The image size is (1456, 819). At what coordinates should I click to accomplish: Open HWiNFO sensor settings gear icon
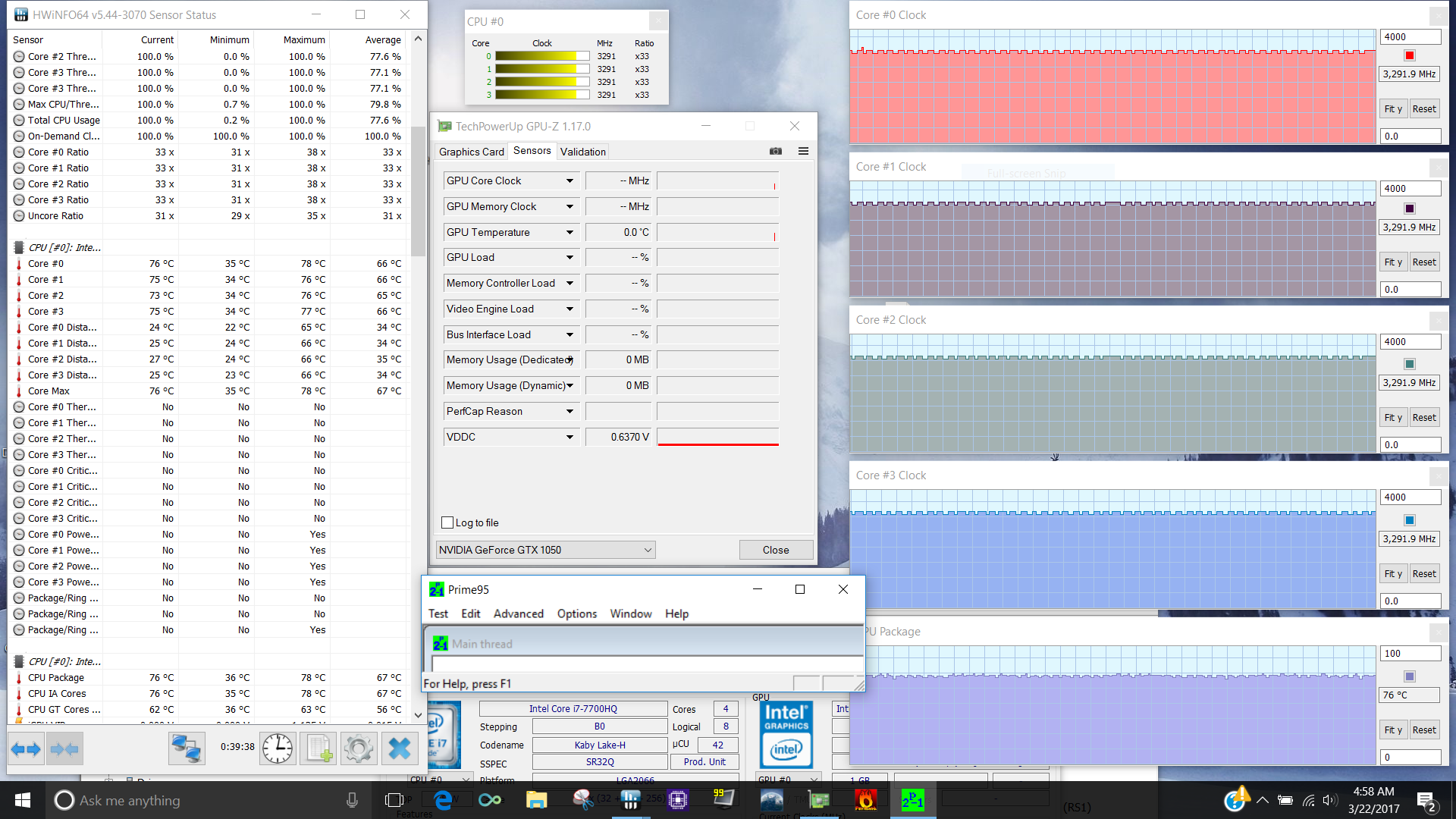(x=359, y=749)
